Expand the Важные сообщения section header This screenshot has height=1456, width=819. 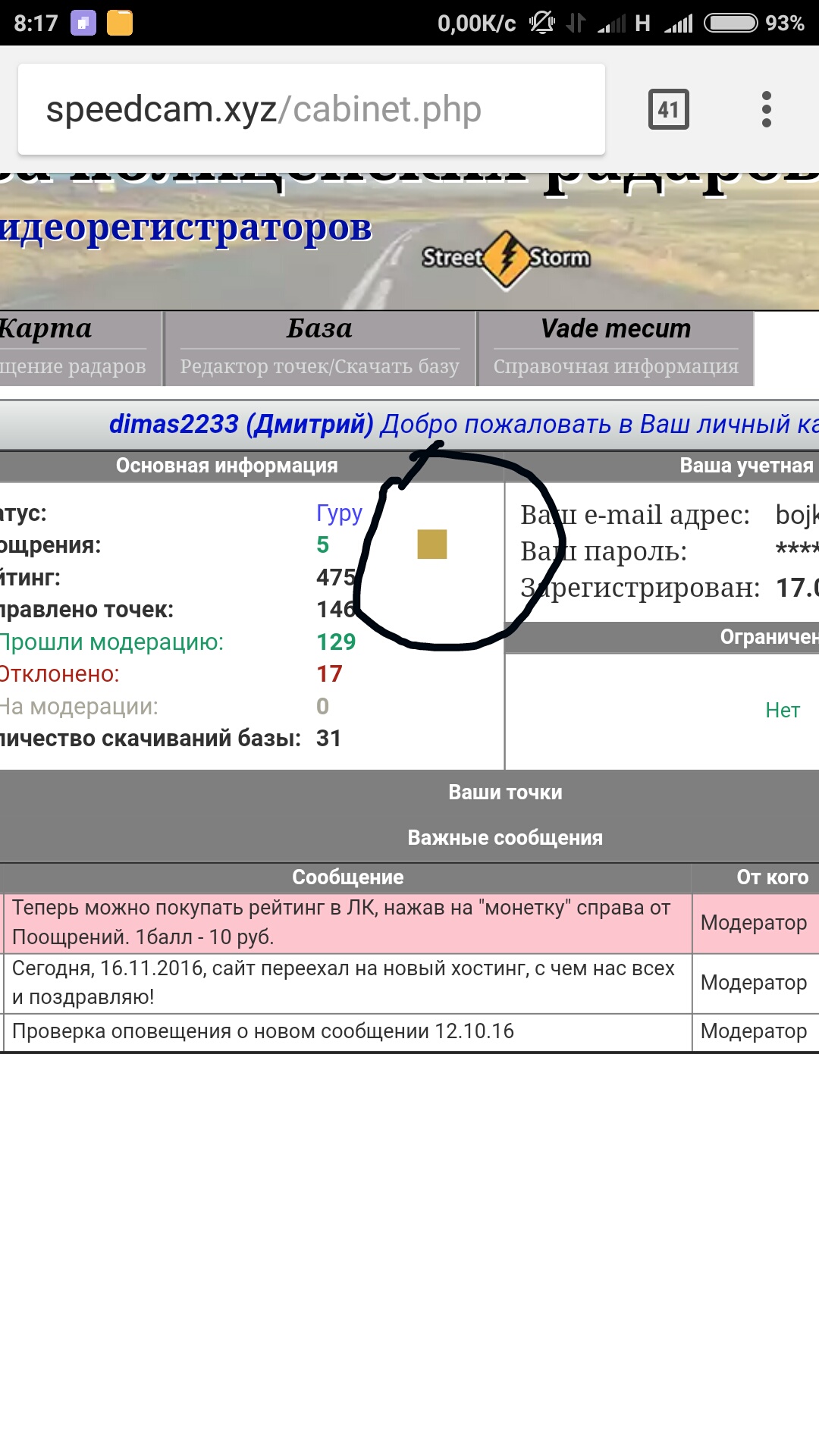(x=505, y=838)
